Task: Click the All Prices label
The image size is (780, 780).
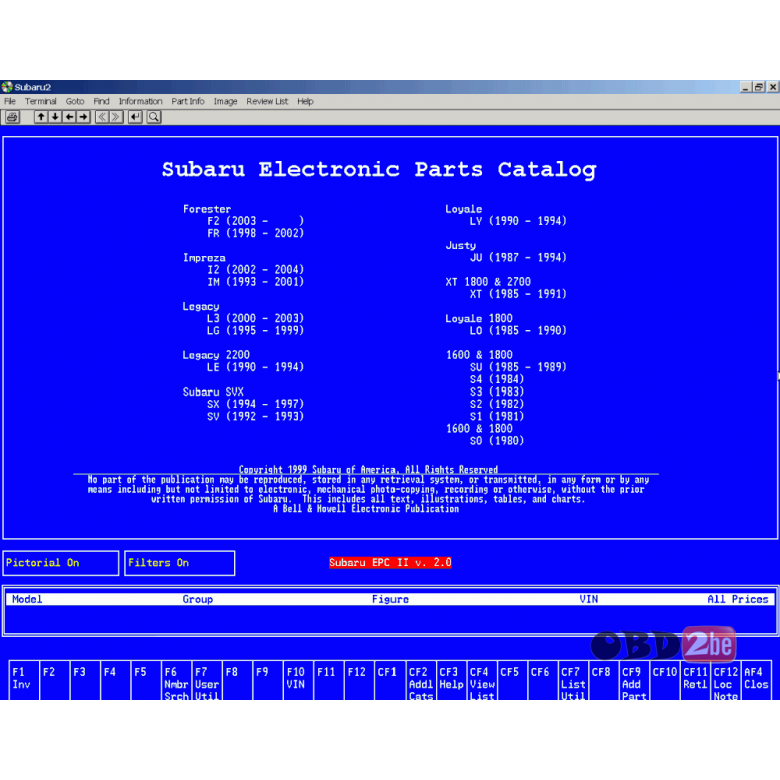Action: (x=738, y=599)
